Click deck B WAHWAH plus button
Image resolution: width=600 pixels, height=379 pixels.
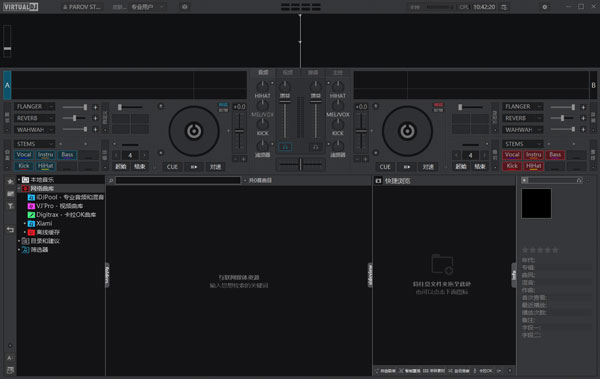[x=583, y=130]
